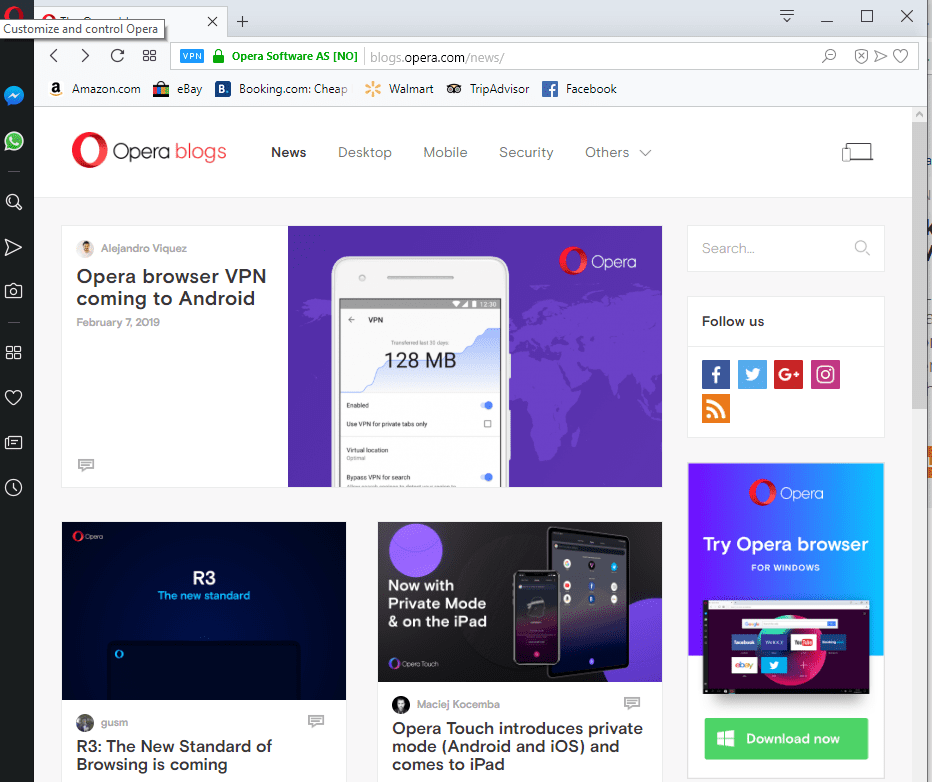The height and width of the screenshot is (782, 932).
Task: Open Personal News from the sidebar
Action: 14,443
